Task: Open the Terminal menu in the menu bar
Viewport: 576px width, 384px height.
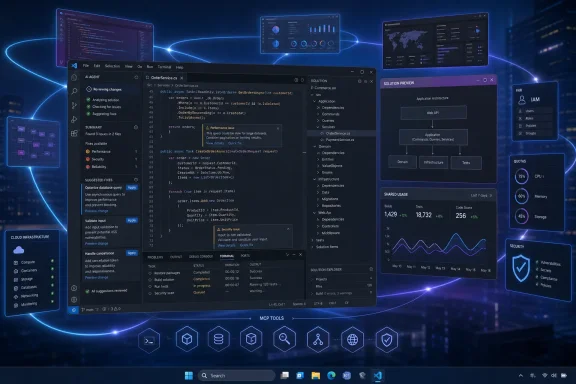Action: click(164, 67)
